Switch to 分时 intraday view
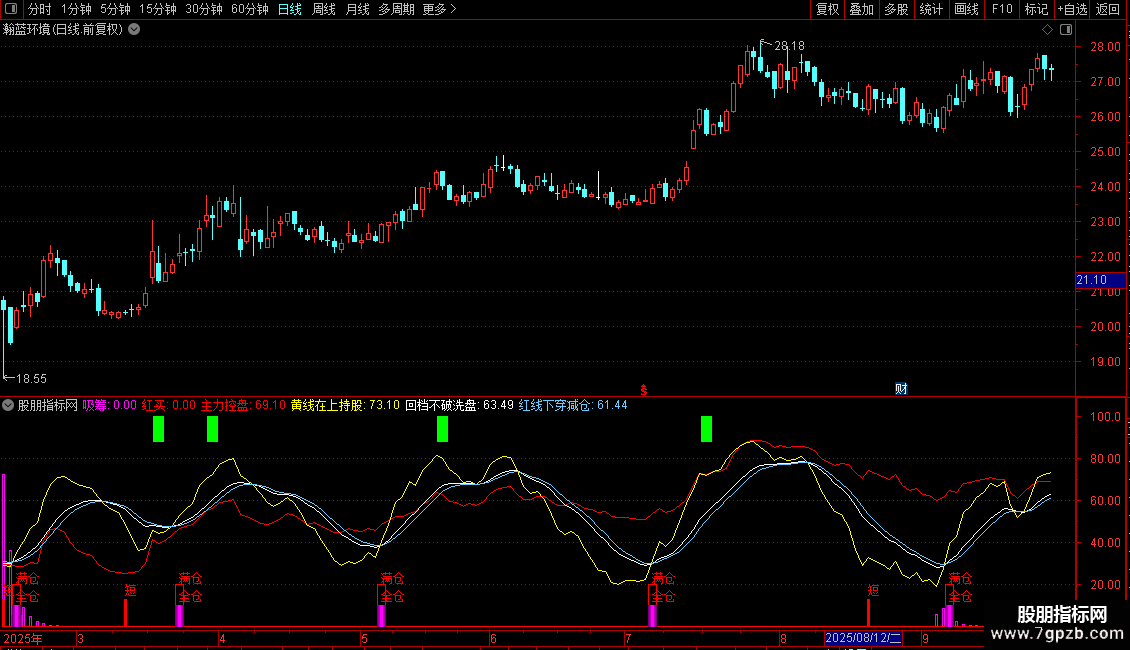The image size is (1130, 650). pos(40,9)
